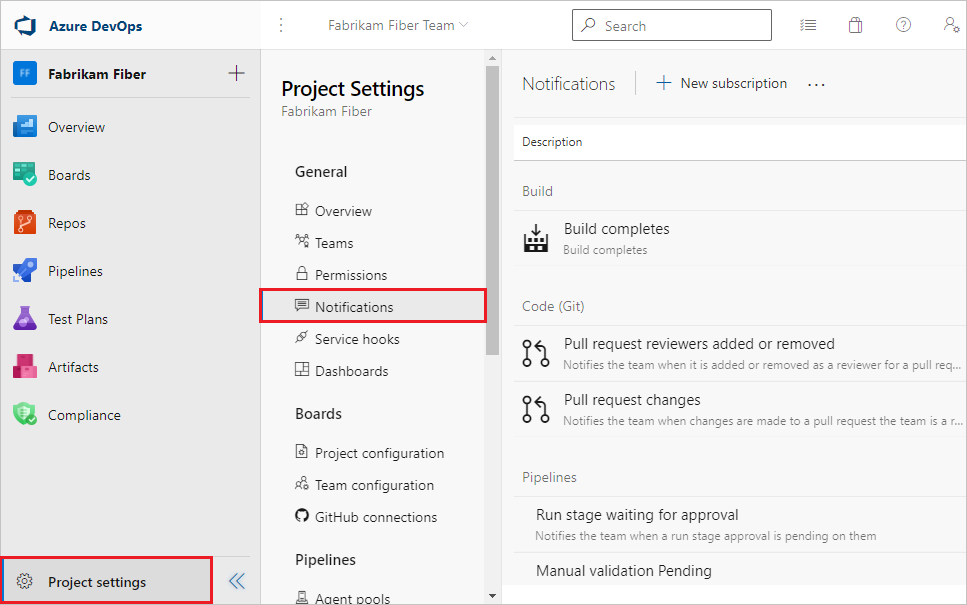The height and width of the screenshot is (605, 967).
Task: Open the more actions ellipsis next to New subscription
Action: [816, 84]
